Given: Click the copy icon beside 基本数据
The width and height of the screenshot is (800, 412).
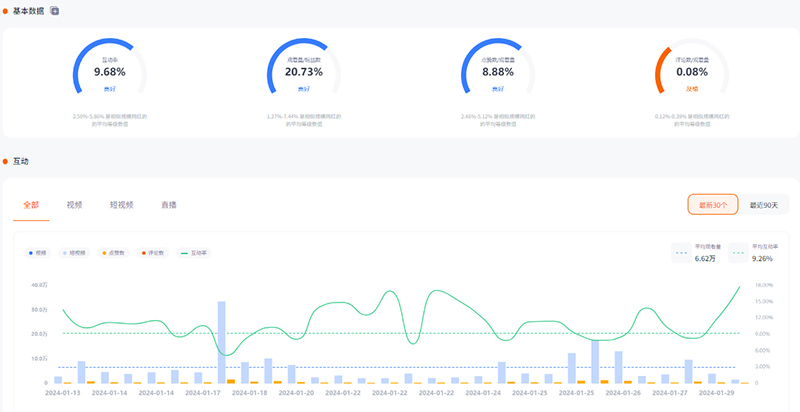Looking at the screenshot, I should point(55,10).
